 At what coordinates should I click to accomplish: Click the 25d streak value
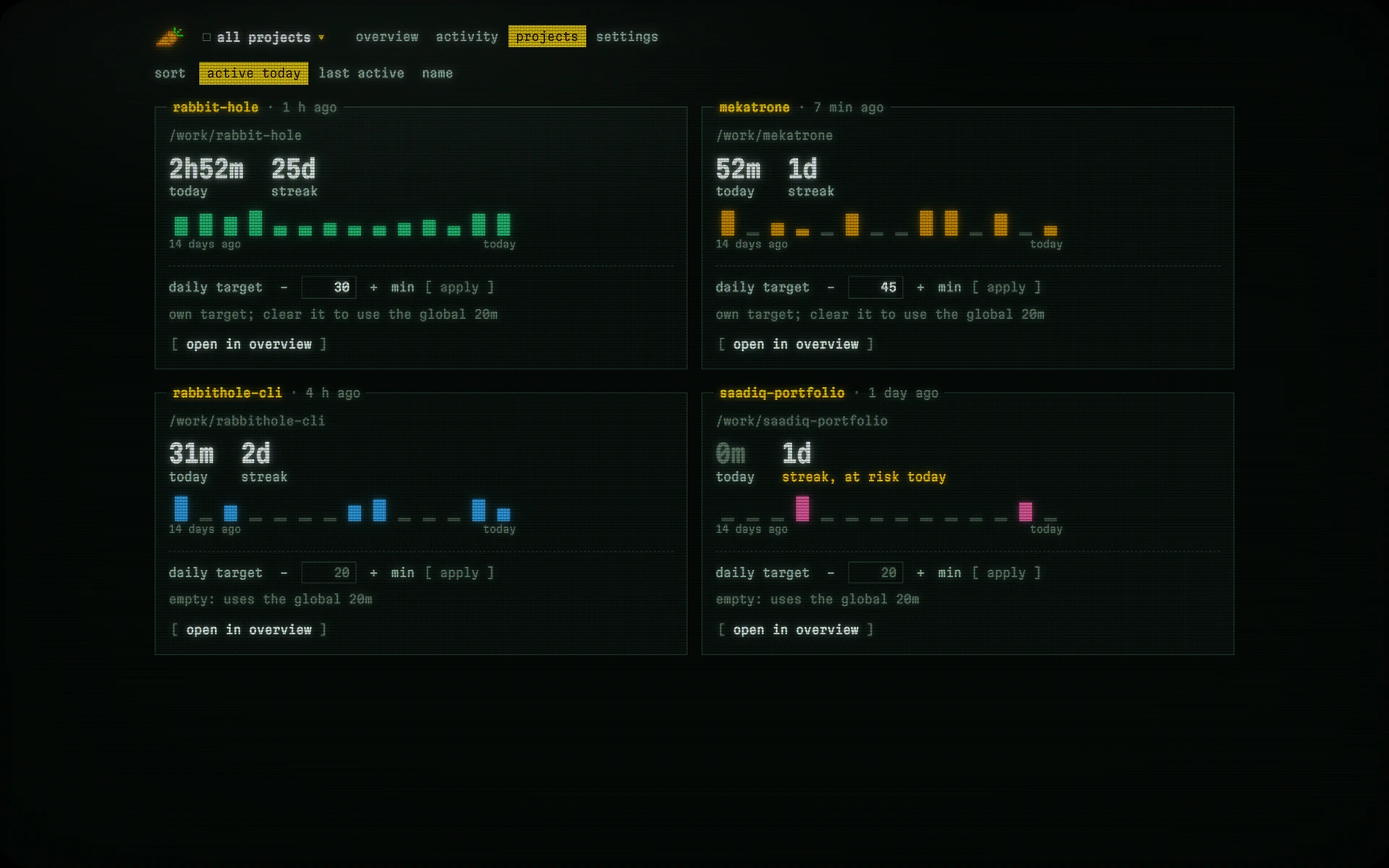[x=293, y=169]
